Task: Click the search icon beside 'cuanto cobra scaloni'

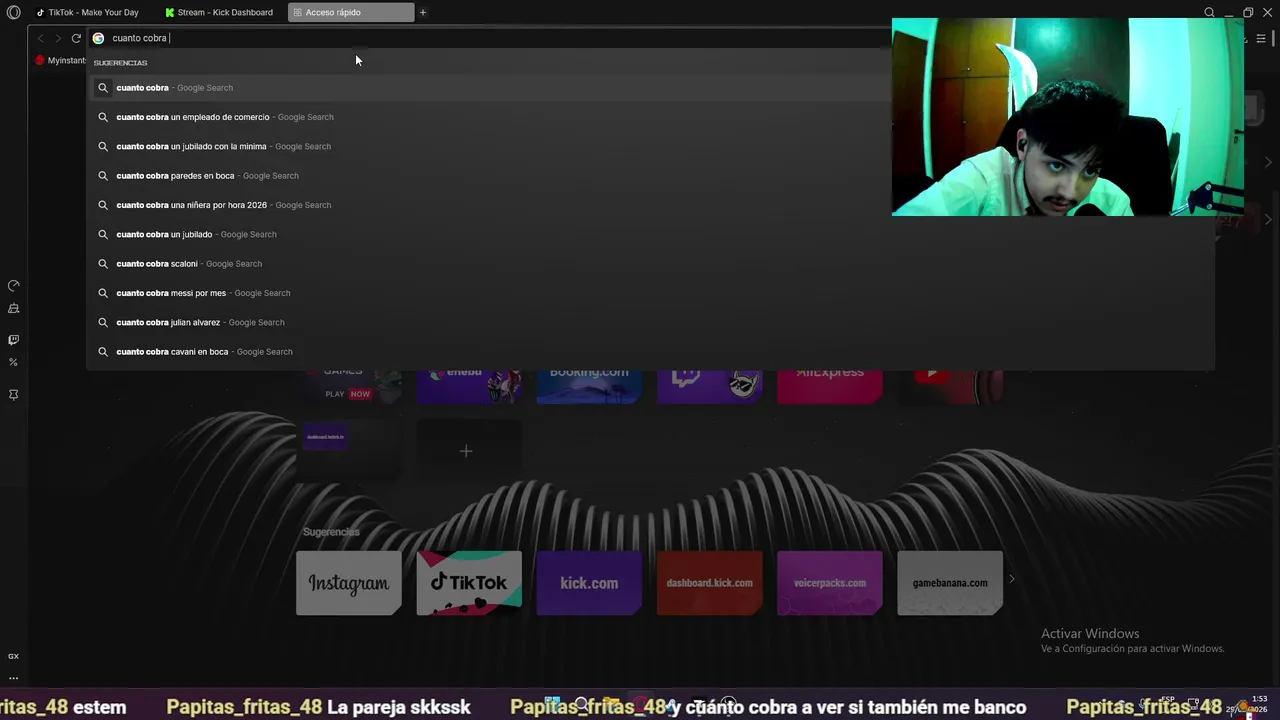Action: coord(103,264)
